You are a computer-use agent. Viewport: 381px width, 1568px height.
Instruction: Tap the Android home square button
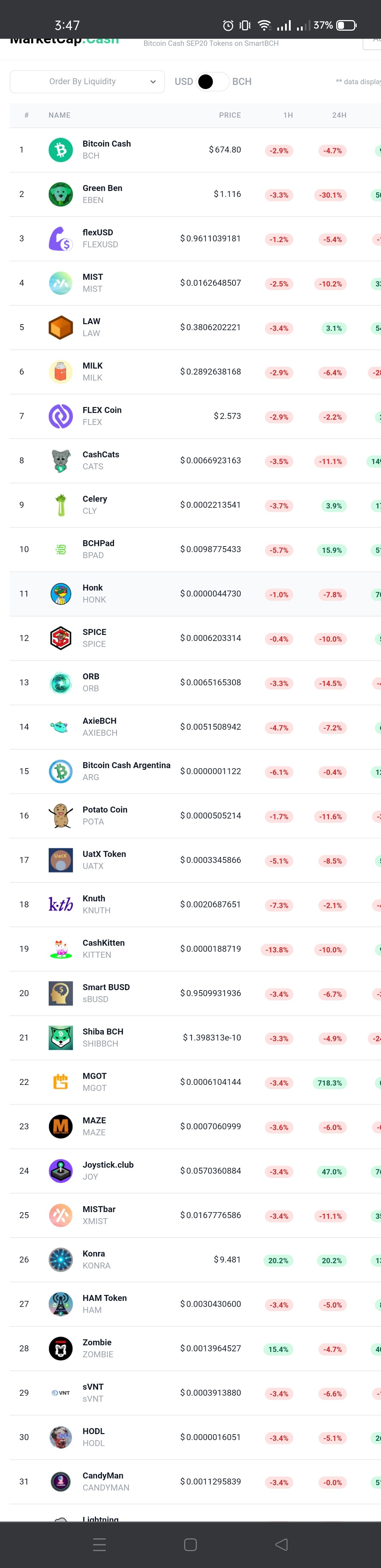[190, 1544]
